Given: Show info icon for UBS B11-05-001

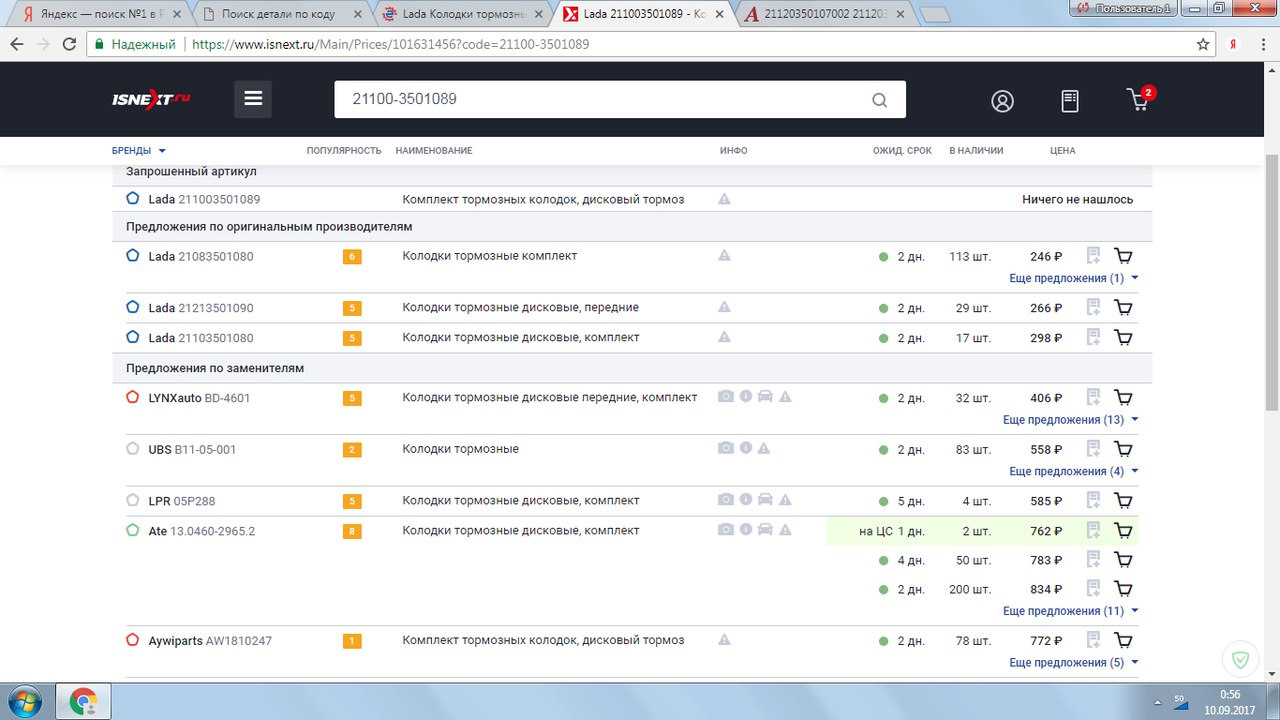Looking at the screenshot, I should tap(745, 449).
